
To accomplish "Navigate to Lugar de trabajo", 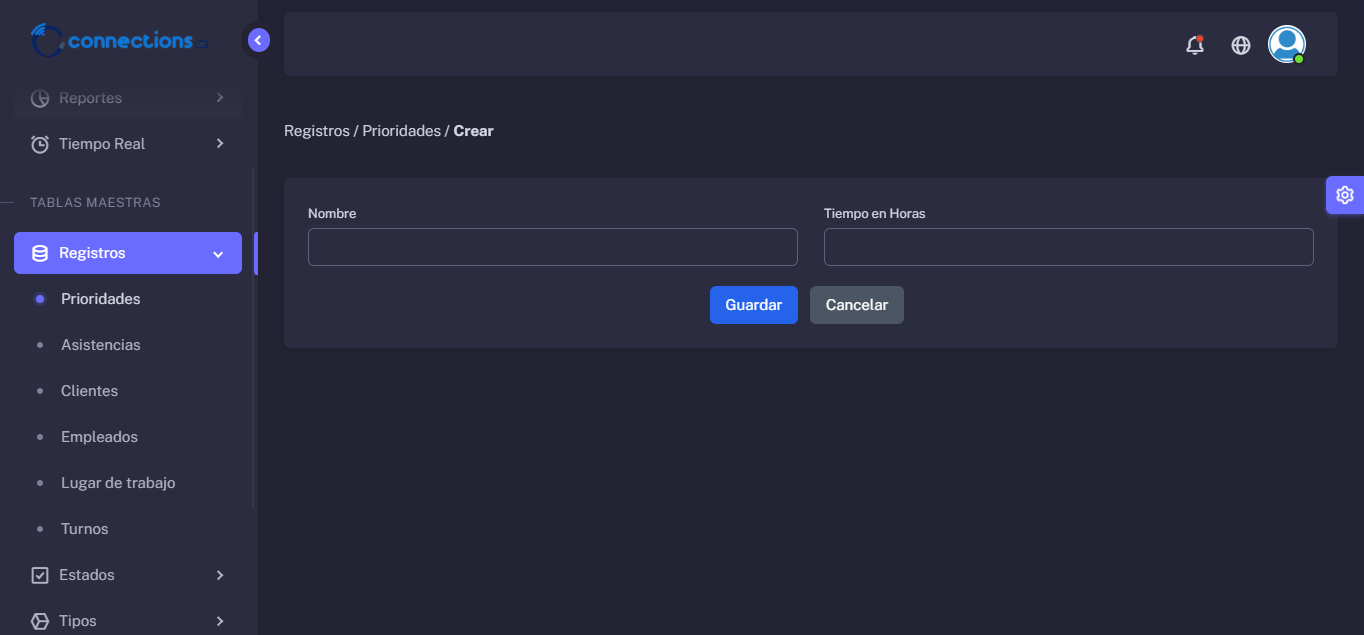I will (118, 483).
